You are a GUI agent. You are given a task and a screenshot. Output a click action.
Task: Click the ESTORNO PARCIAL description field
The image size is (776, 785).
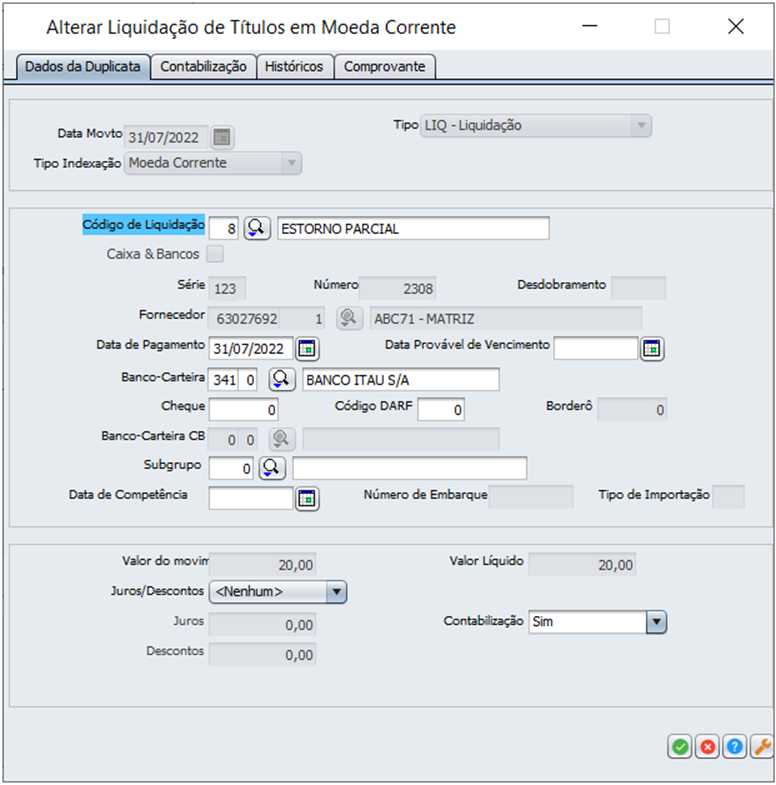click(x=414, y=228)
